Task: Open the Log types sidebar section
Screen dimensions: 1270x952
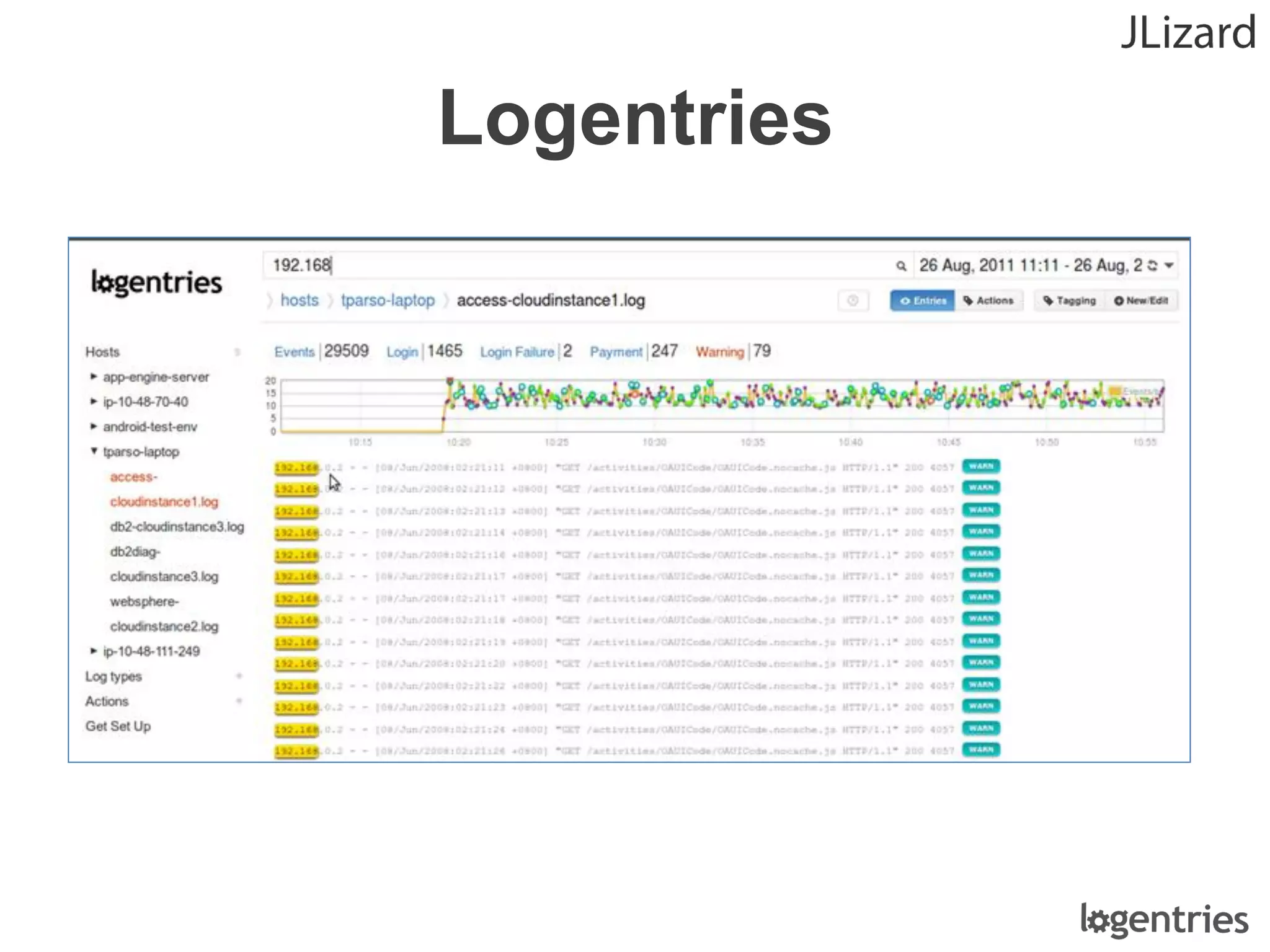Action: point(113,676)
